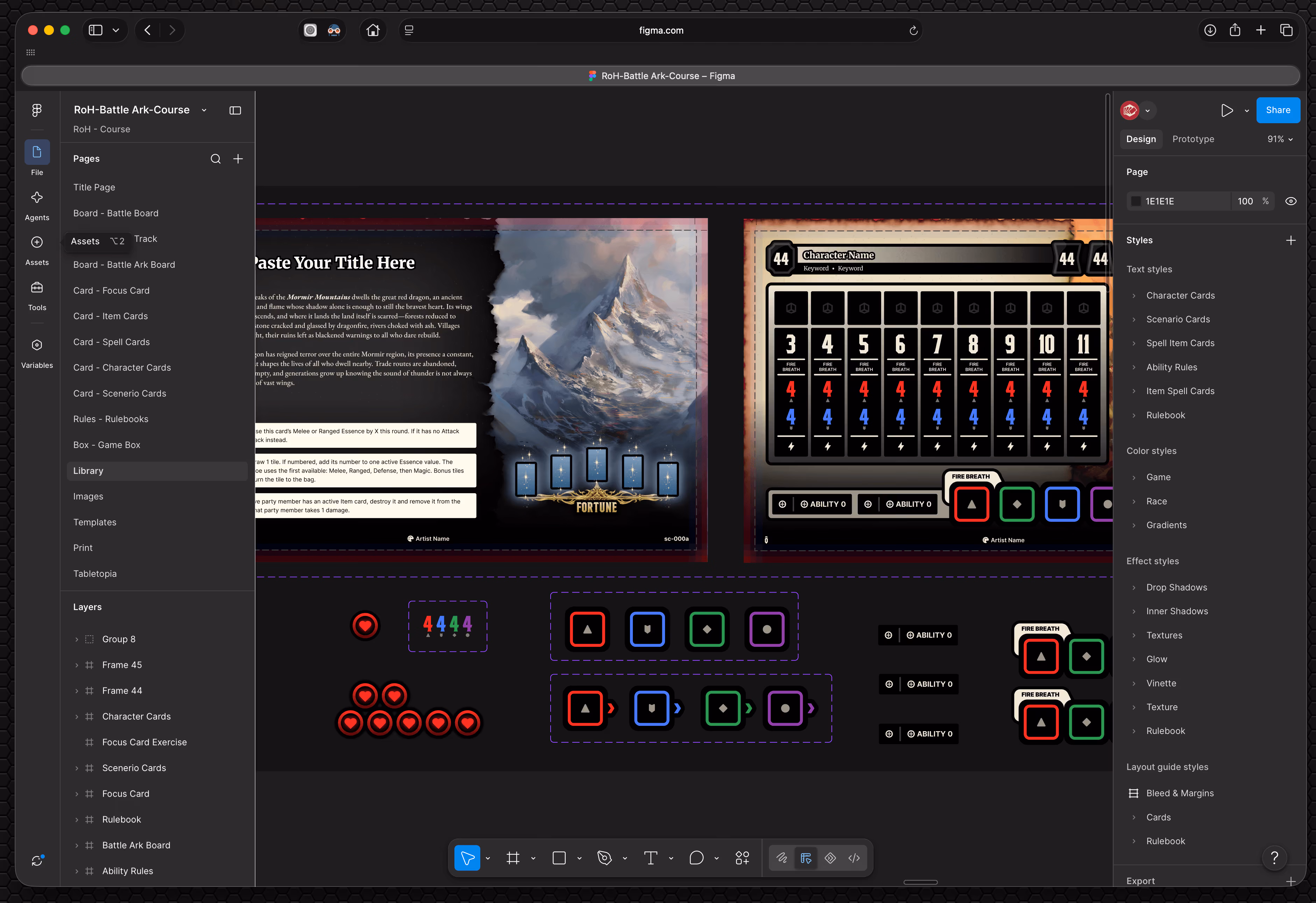Add a new style with plus icon
The height and width of the screenshot is (903, 1316).
tap(1290, 240)
